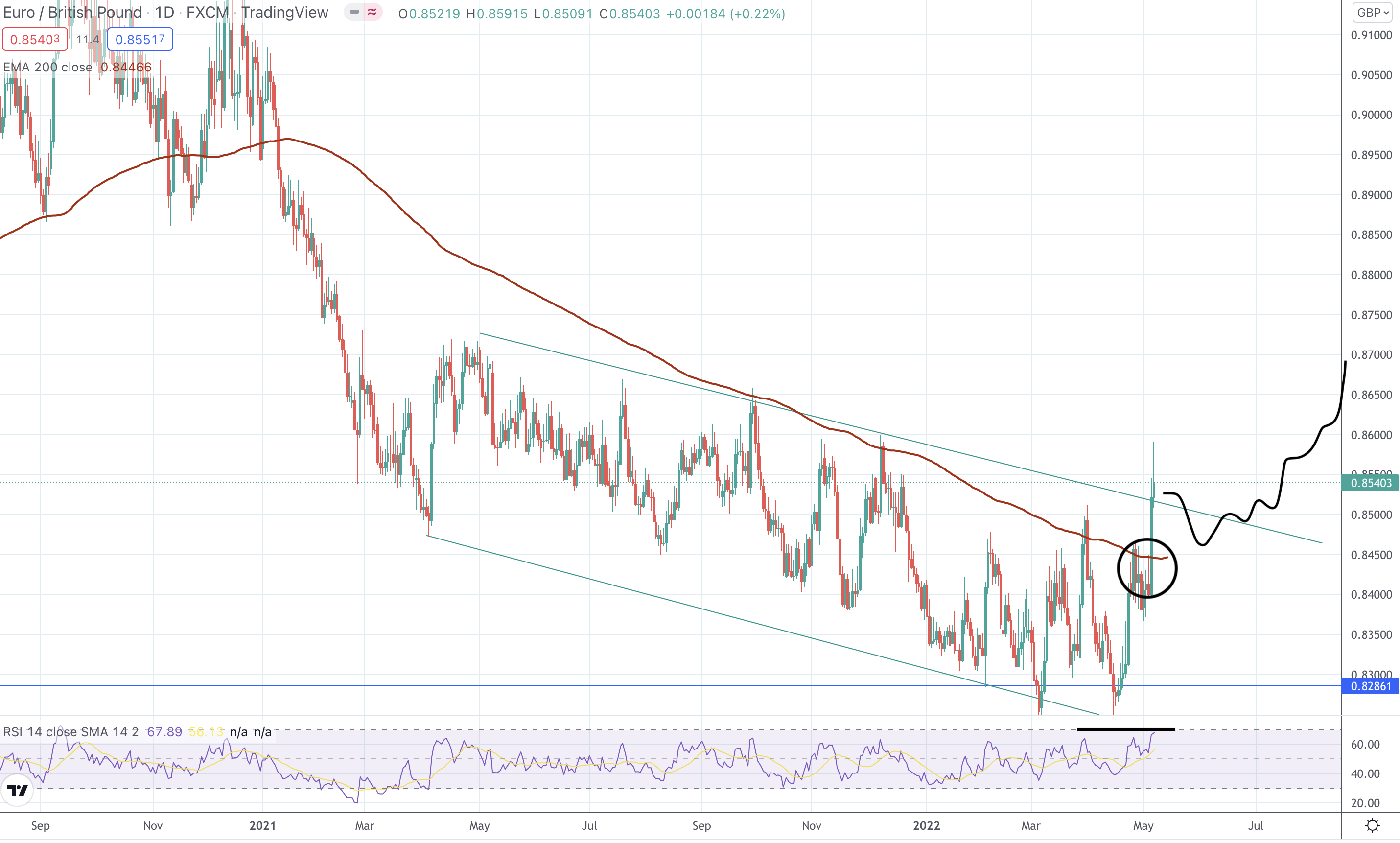Open chart settings gear icon
Image resolution: width=1400 pixels, height=843 pixels.
[1372, 825]
